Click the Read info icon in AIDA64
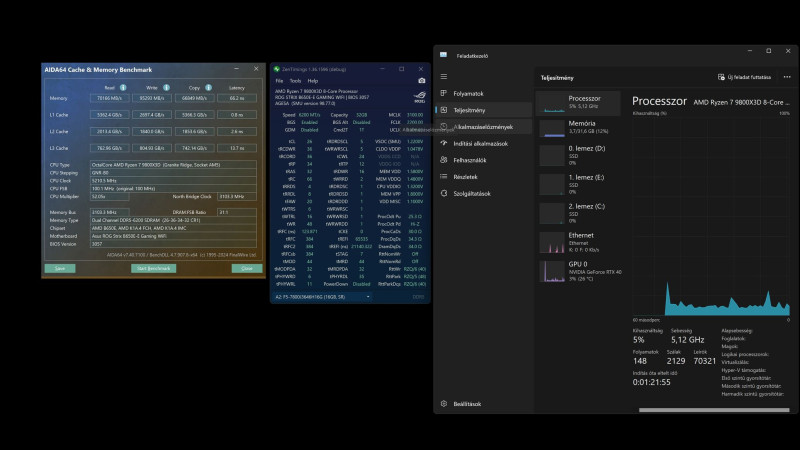Screen dimensions: 800x450 click(123, 88)
